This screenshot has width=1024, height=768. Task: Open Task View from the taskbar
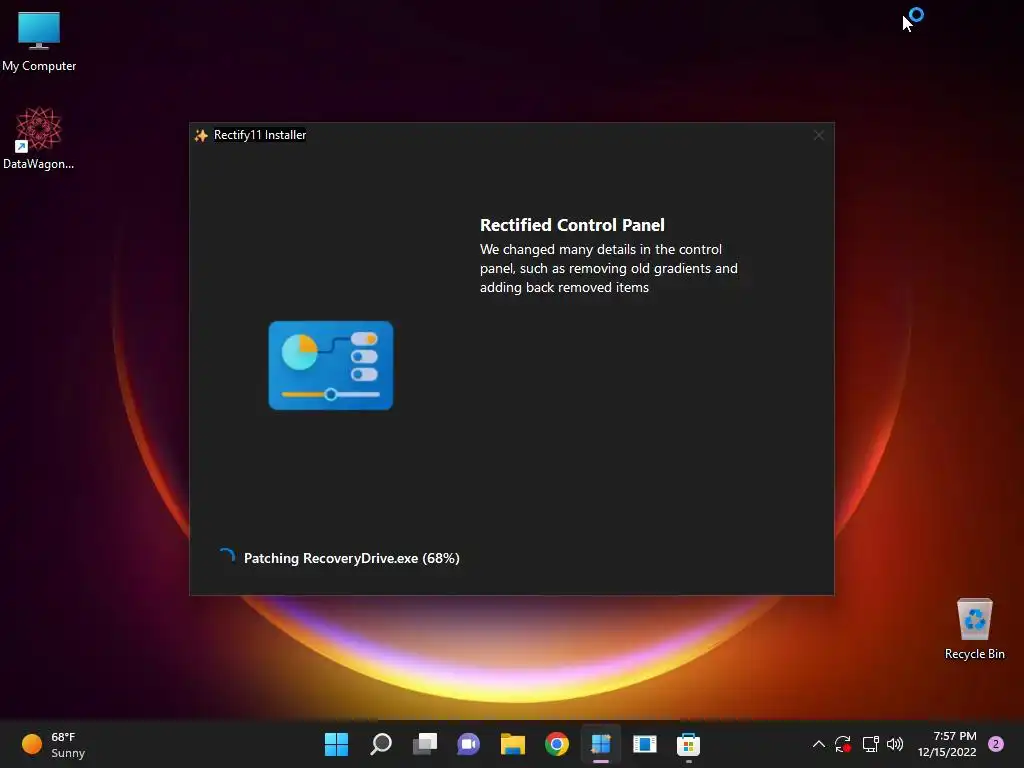pos(425,744)
